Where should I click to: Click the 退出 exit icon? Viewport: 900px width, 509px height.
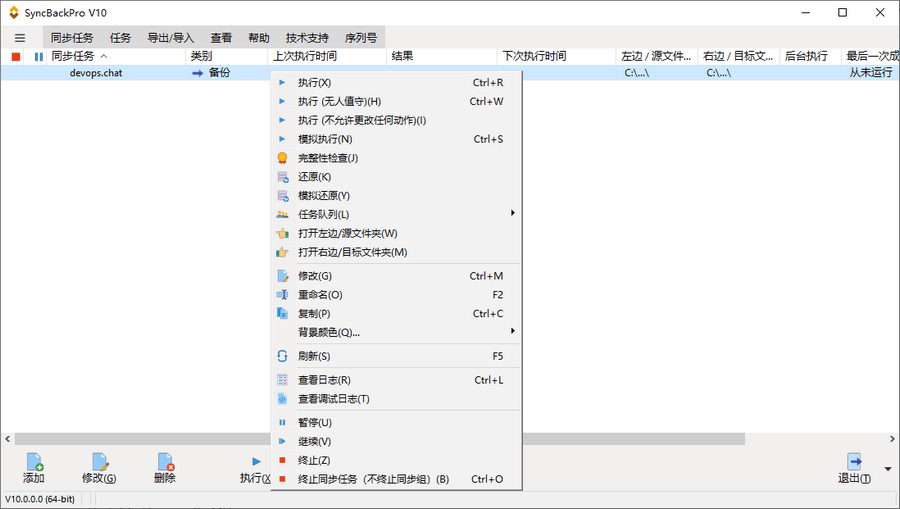[x=854, y=462]
